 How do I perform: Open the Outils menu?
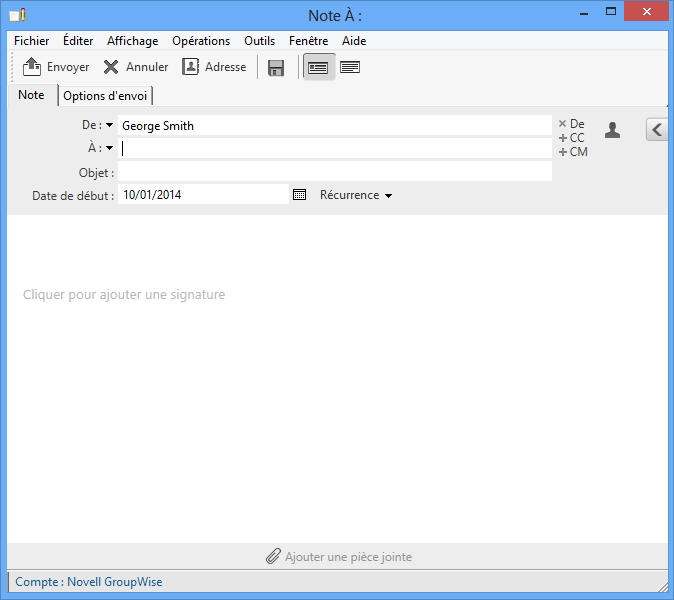click(259, 41)
